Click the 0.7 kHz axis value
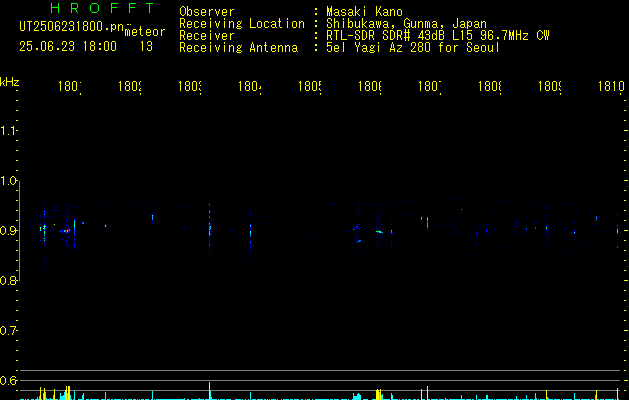629x400 pixels. click(8, 331)
